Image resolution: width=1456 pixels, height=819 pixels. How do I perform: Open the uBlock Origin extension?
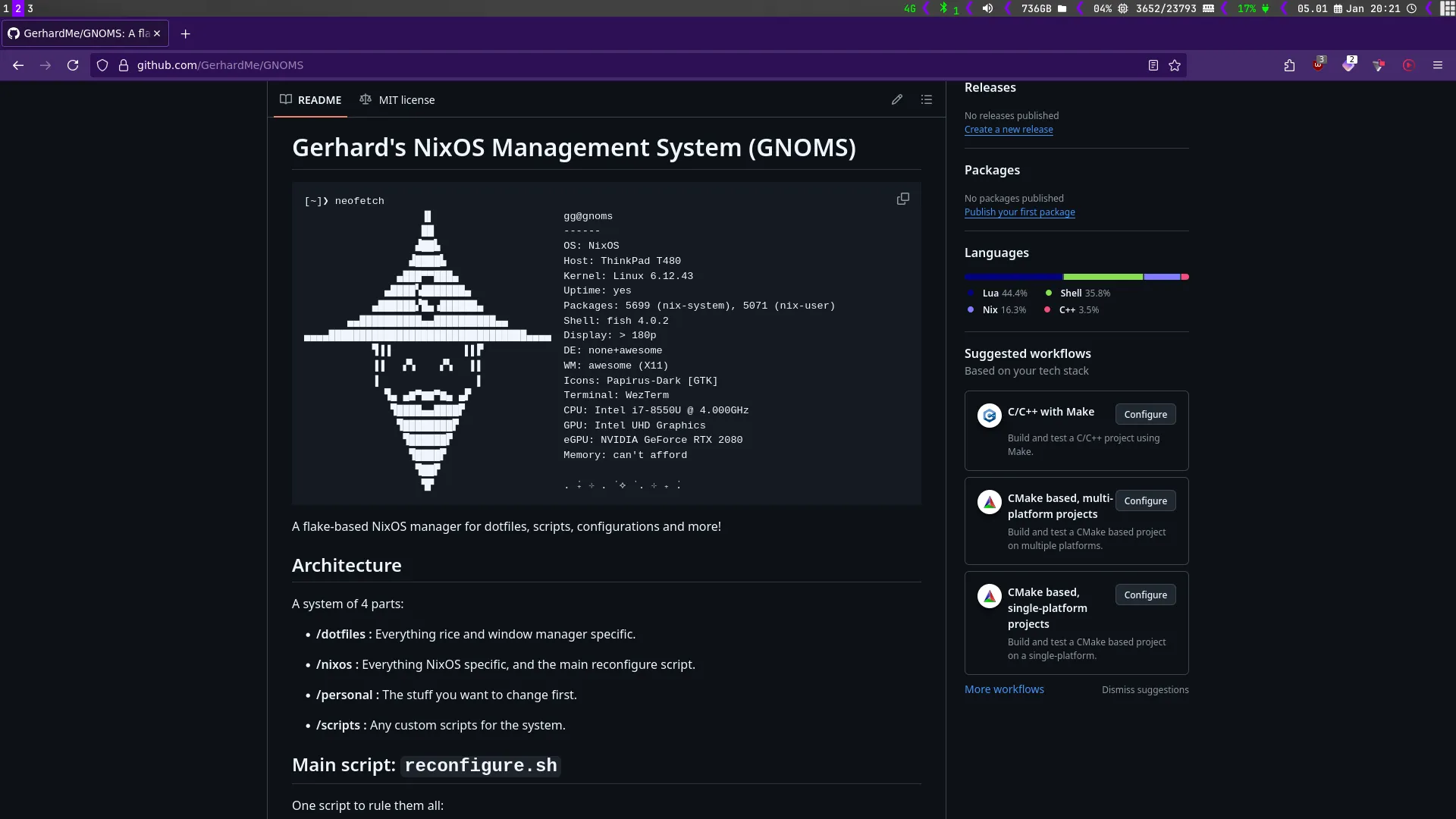pyautogui.click(x=1319, y=64)
